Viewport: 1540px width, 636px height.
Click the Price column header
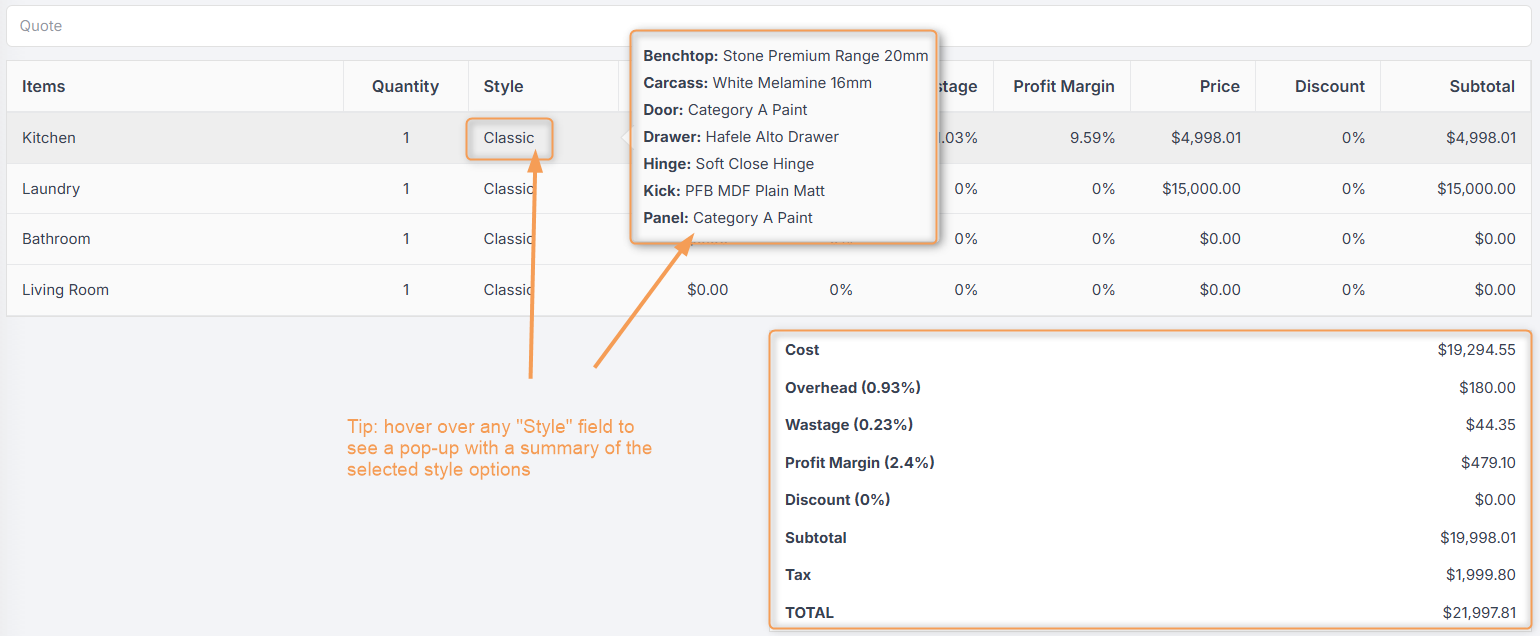[x=1220, y=86]
